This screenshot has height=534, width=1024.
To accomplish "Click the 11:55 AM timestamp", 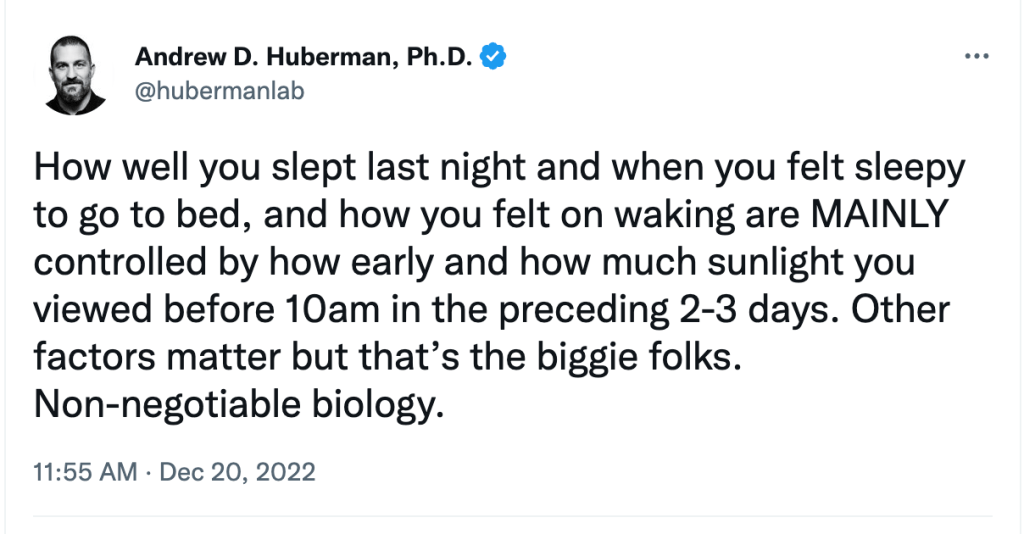I will click(x=85, y=471).
